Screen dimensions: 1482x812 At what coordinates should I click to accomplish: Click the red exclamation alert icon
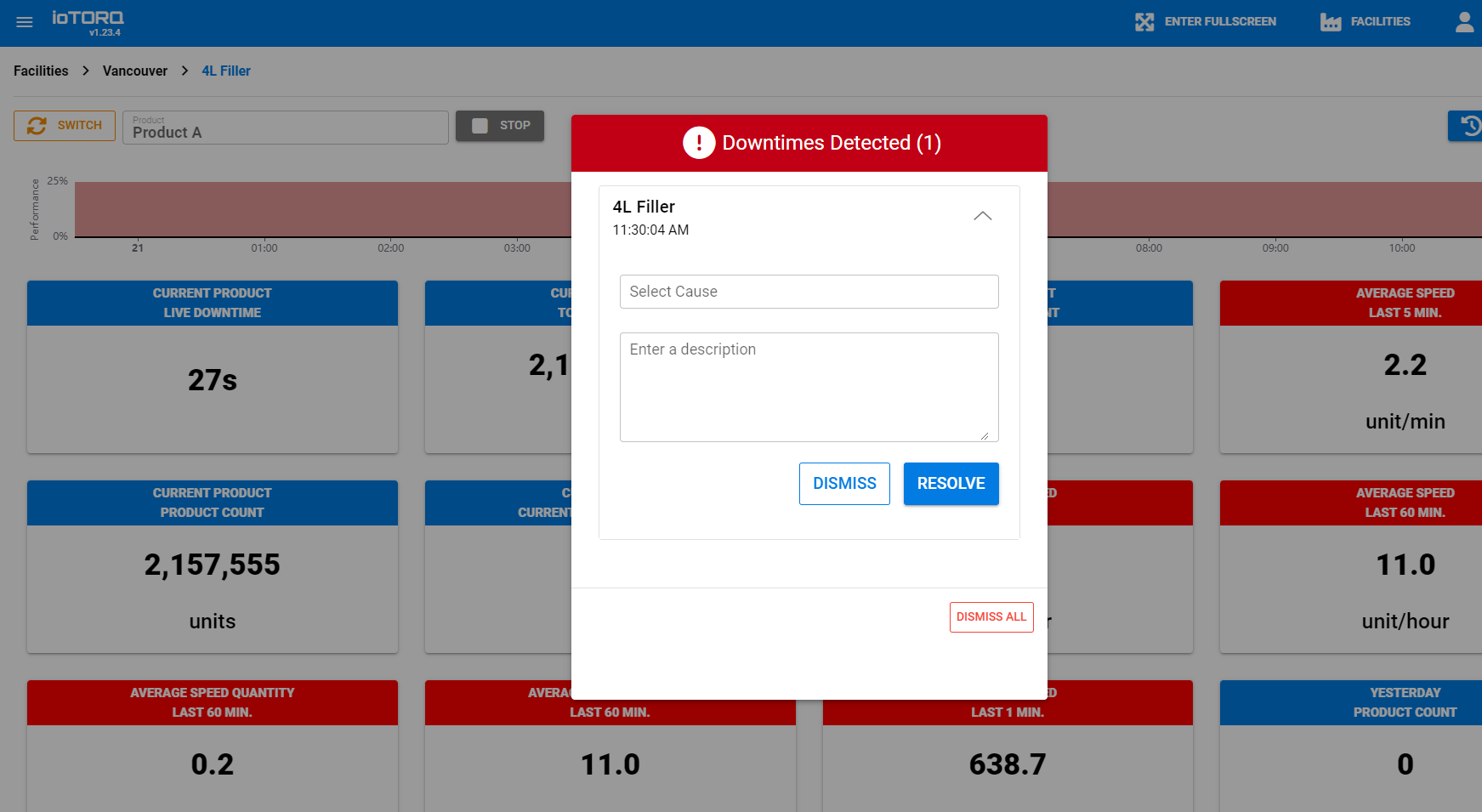click(x=699, y=143)
